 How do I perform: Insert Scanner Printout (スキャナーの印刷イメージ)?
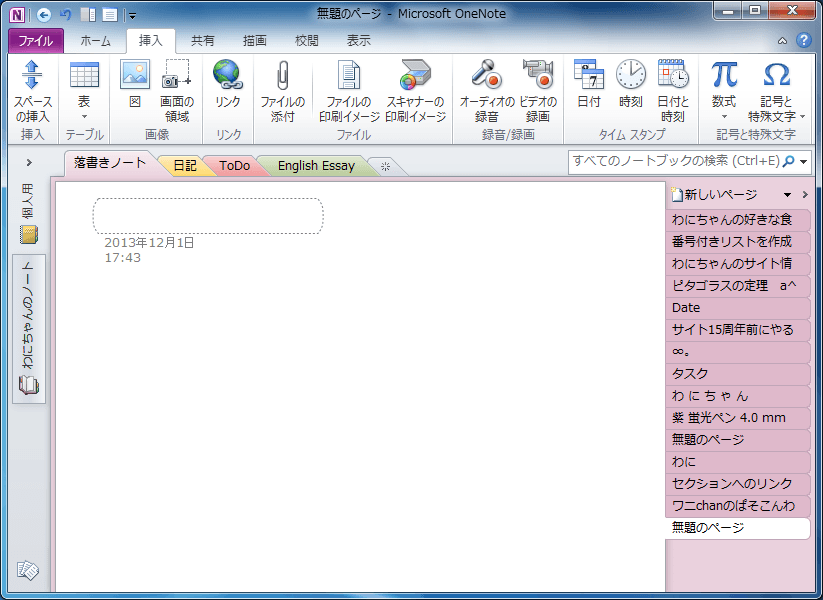tap(415, 91)
